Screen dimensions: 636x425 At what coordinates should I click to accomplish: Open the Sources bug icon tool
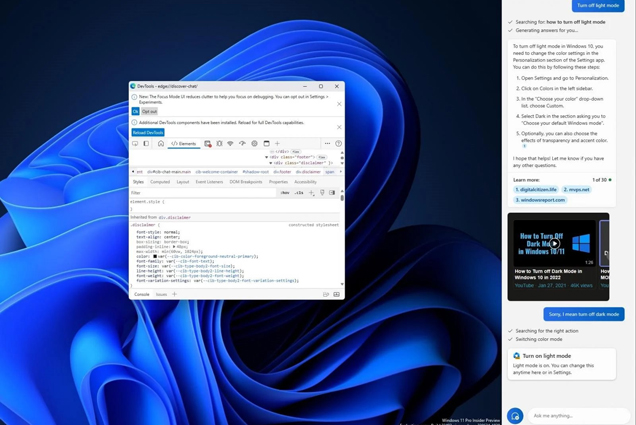(219, 144)
